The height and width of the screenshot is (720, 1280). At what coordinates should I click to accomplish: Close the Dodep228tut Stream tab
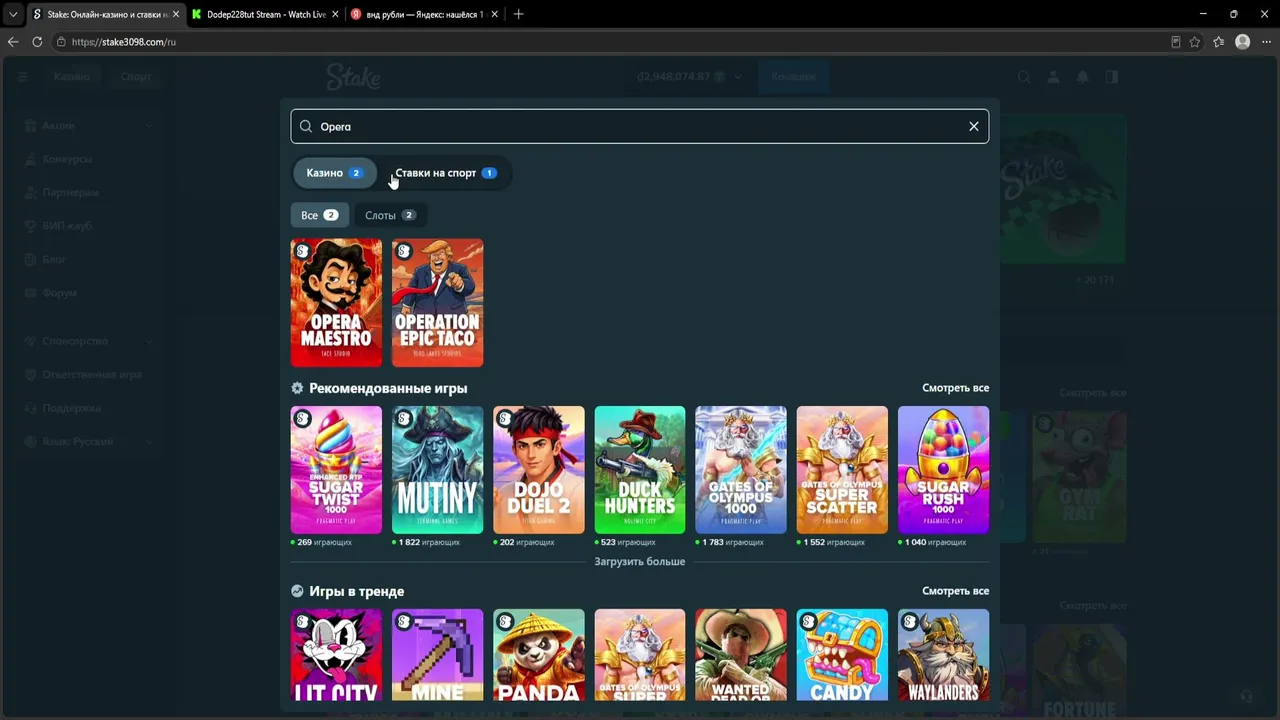pos(334,15)
